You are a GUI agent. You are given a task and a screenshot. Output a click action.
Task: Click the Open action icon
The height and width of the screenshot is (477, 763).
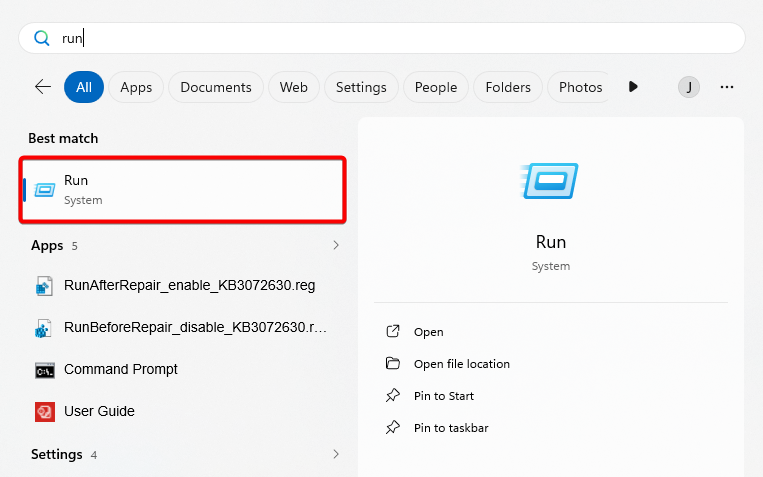pos(393,331)
